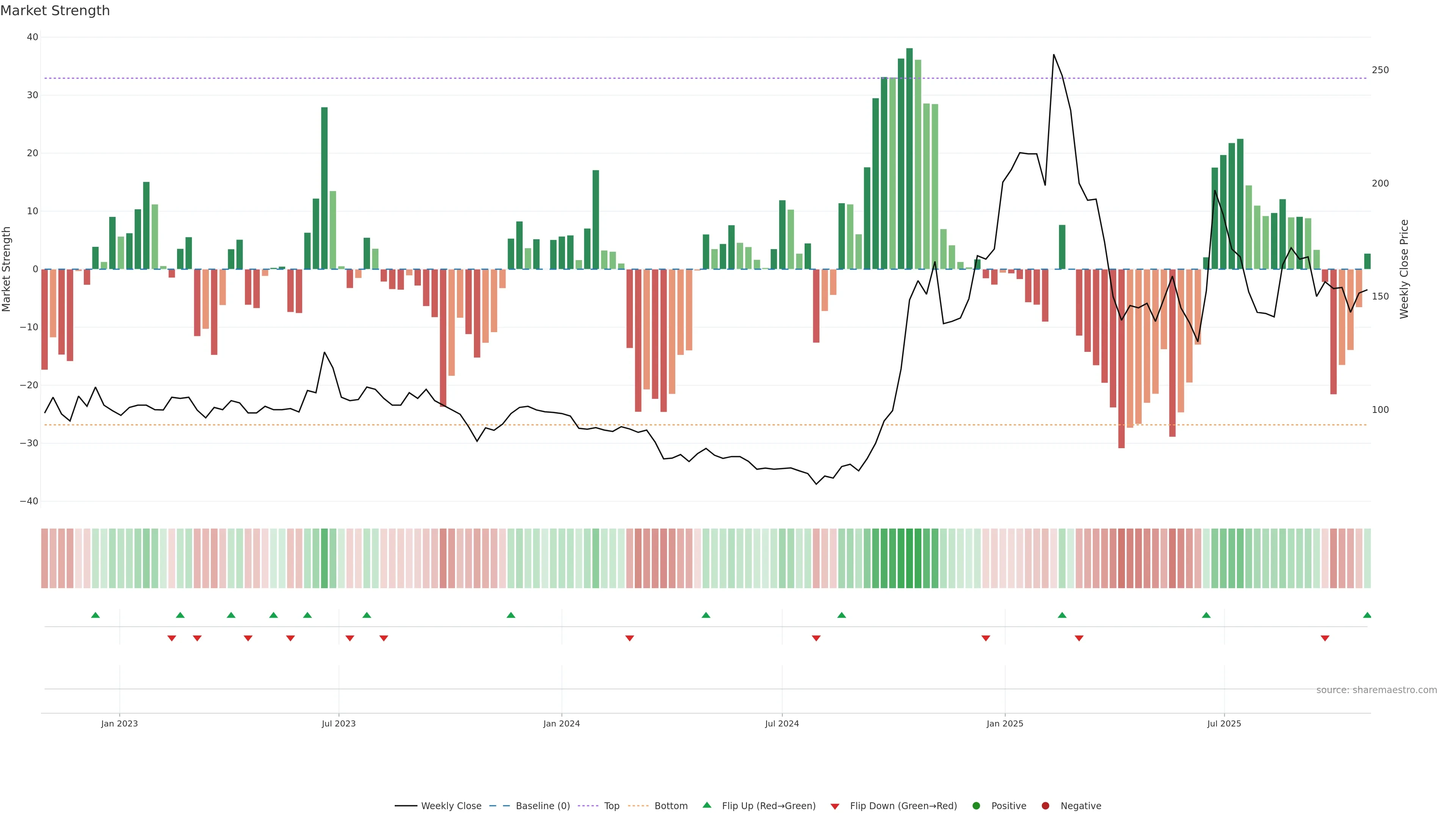Click the tallest dark green strength bar
The width and height of the screenshot is (1456, 819).
click(910, 158)
